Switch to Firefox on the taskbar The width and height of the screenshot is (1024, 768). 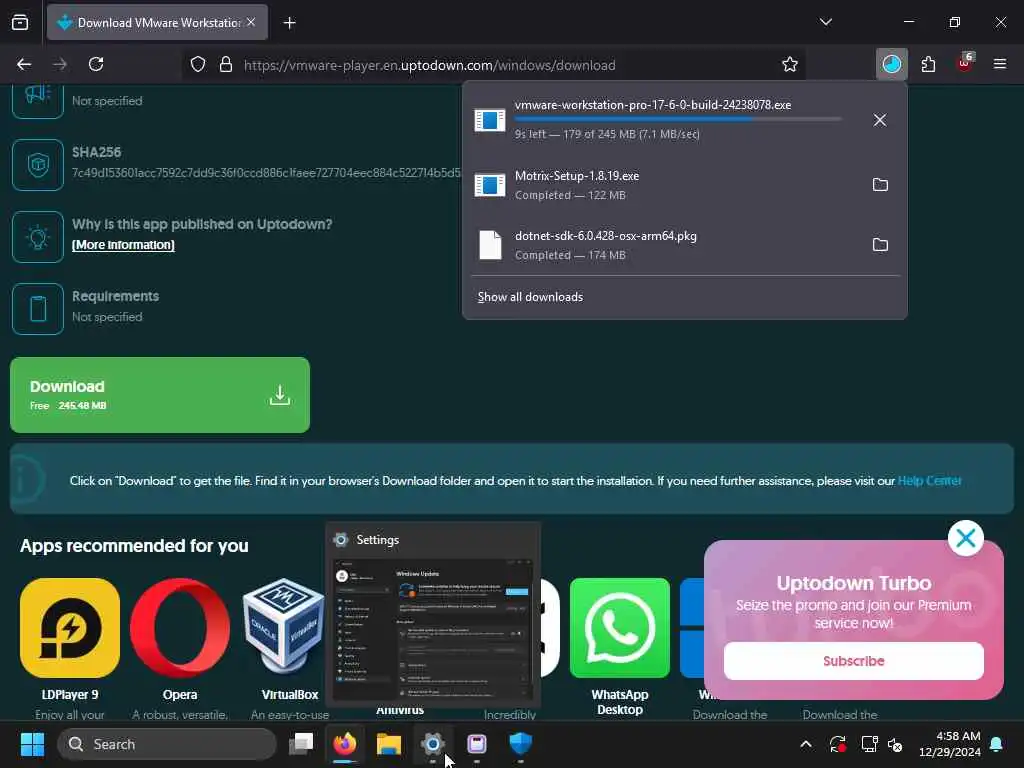tap(345, 743)
